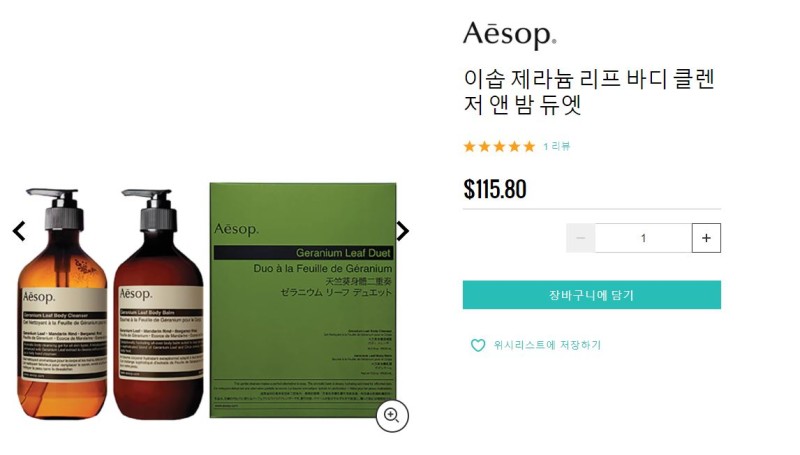Click the $115.80 price text
Viewport: 800px width, 455px height.
[x=495, y=189]
